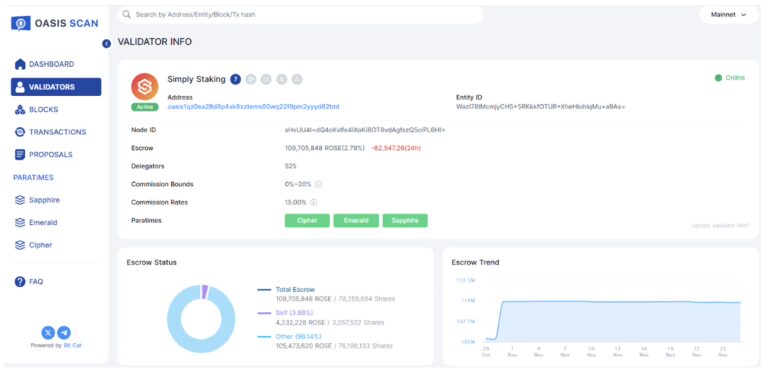This screenshot has height=376, width=768.
Task: Click the red 24h escrow change value
Action: tap(396, 148)
